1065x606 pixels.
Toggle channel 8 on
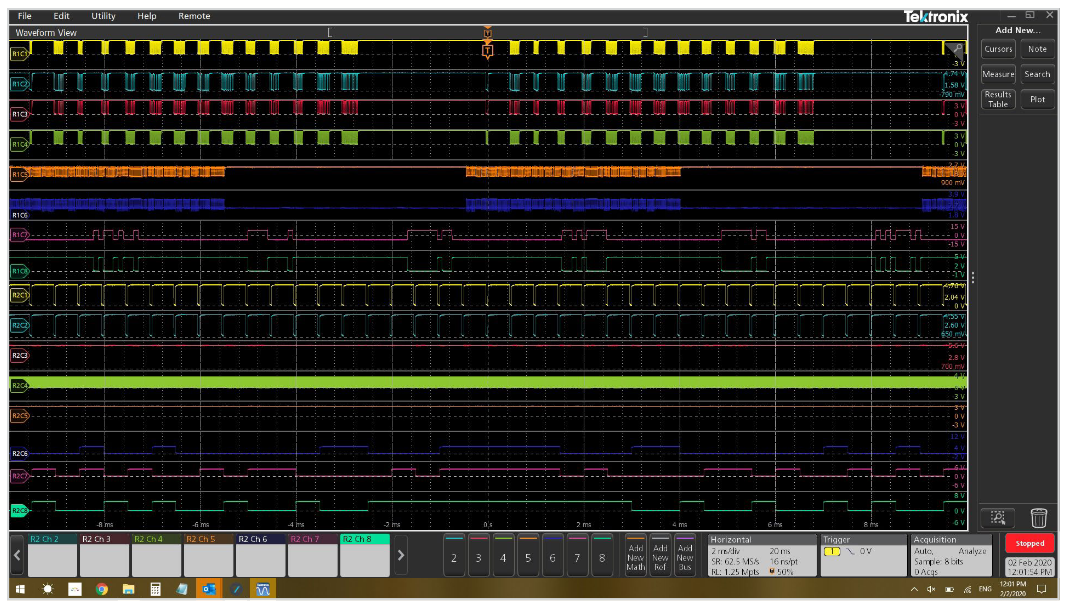[x=602, y=558]
